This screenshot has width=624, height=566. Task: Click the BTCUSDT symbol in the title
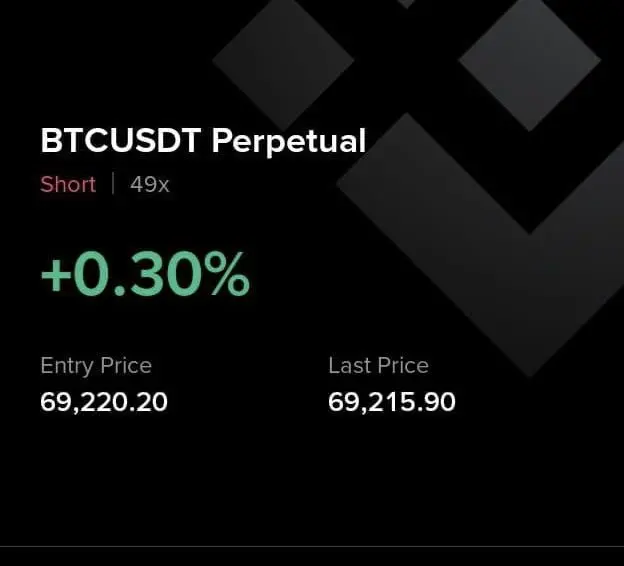click(121, 140)
